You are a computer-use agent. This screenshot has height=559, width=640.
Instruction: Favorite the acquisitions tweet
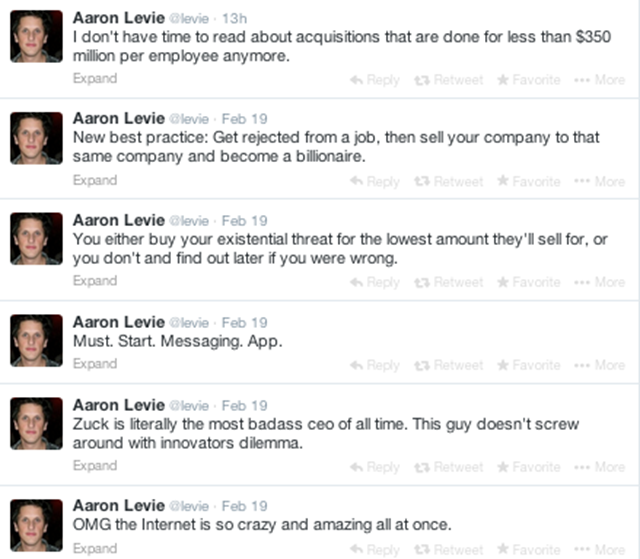point(529,80)
